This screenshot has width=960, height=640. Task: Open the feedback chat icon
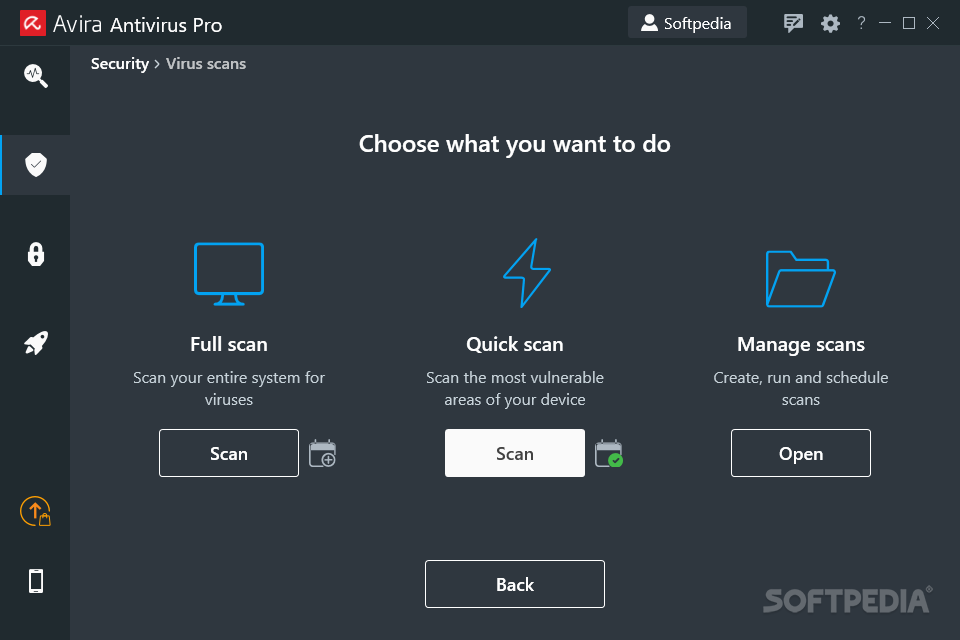794,23
